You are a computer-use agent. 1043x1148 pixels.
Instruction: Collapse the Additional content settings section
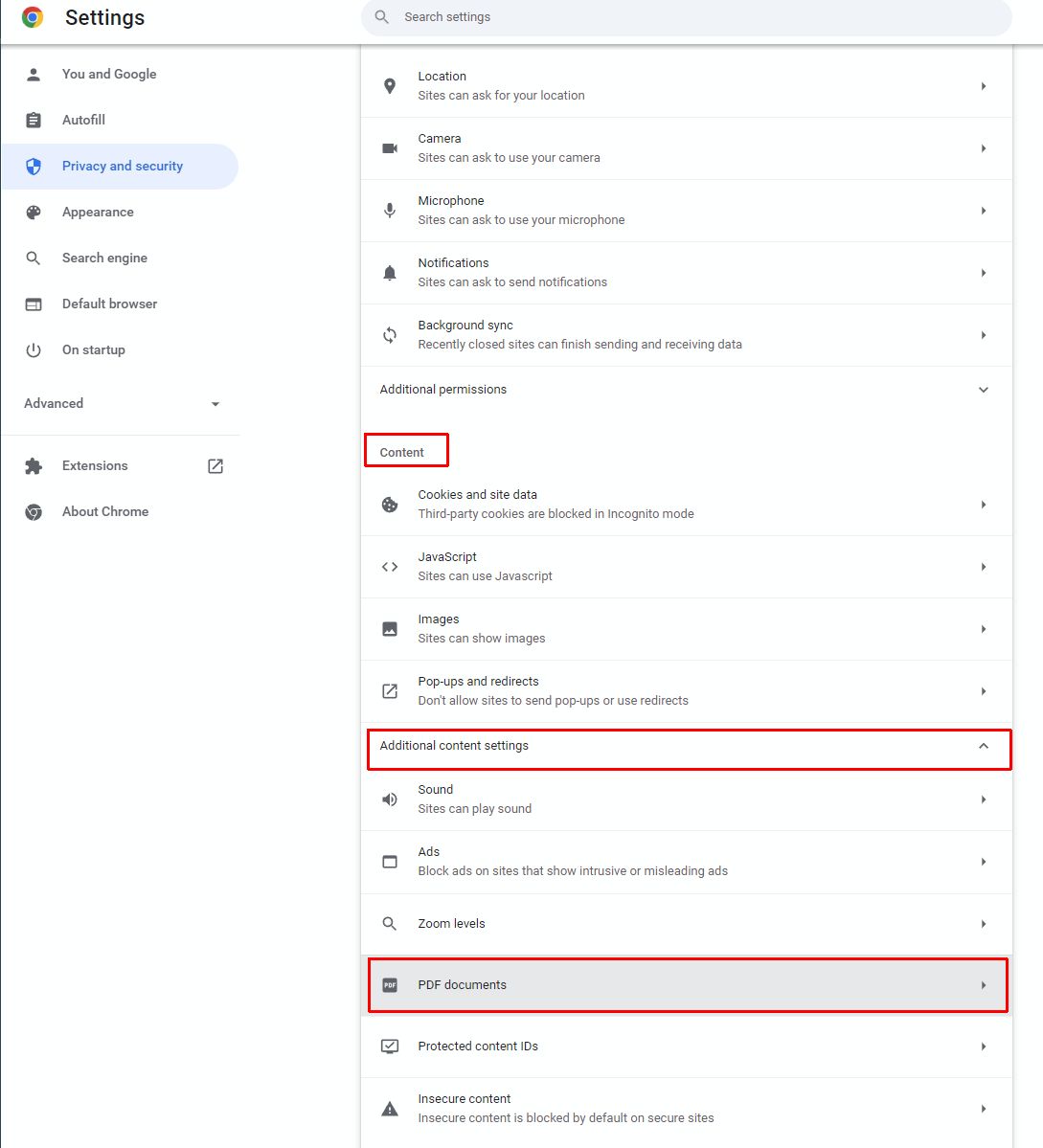983,746
